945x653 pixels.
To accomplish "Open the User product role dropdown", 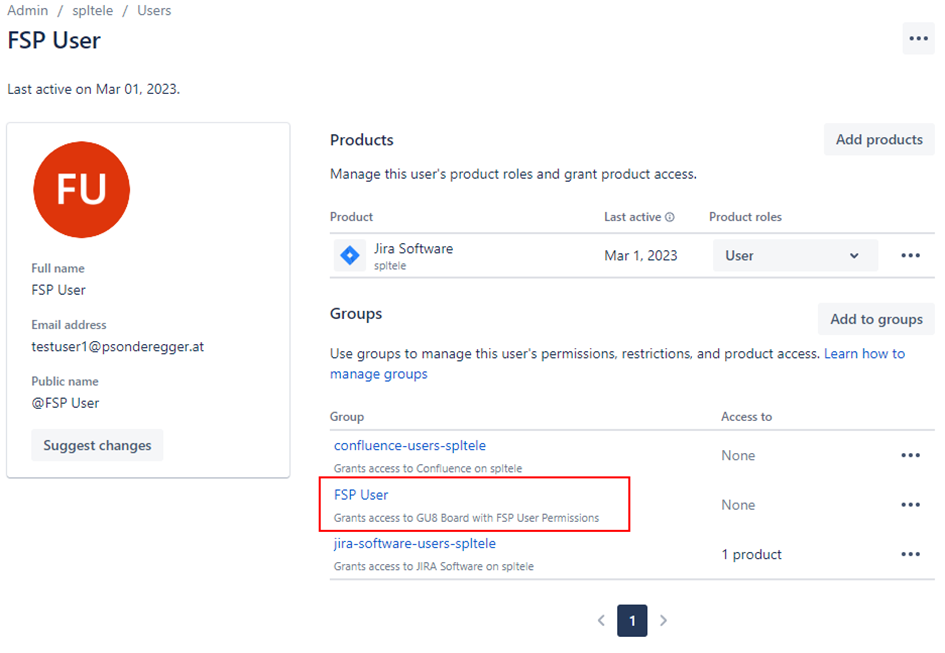I will point(795,256).
